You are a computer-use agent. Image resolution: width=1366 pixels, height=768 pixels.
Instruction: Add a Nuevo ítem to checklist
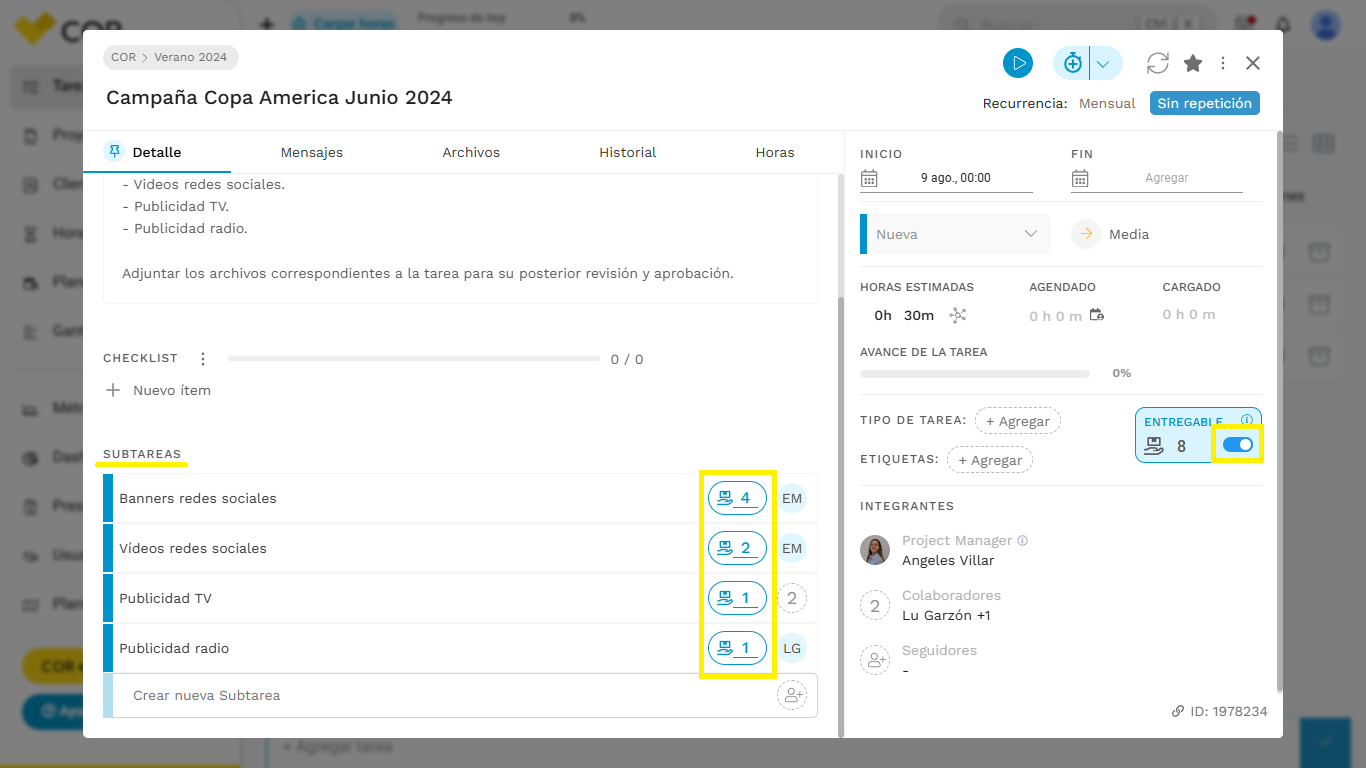159,390
